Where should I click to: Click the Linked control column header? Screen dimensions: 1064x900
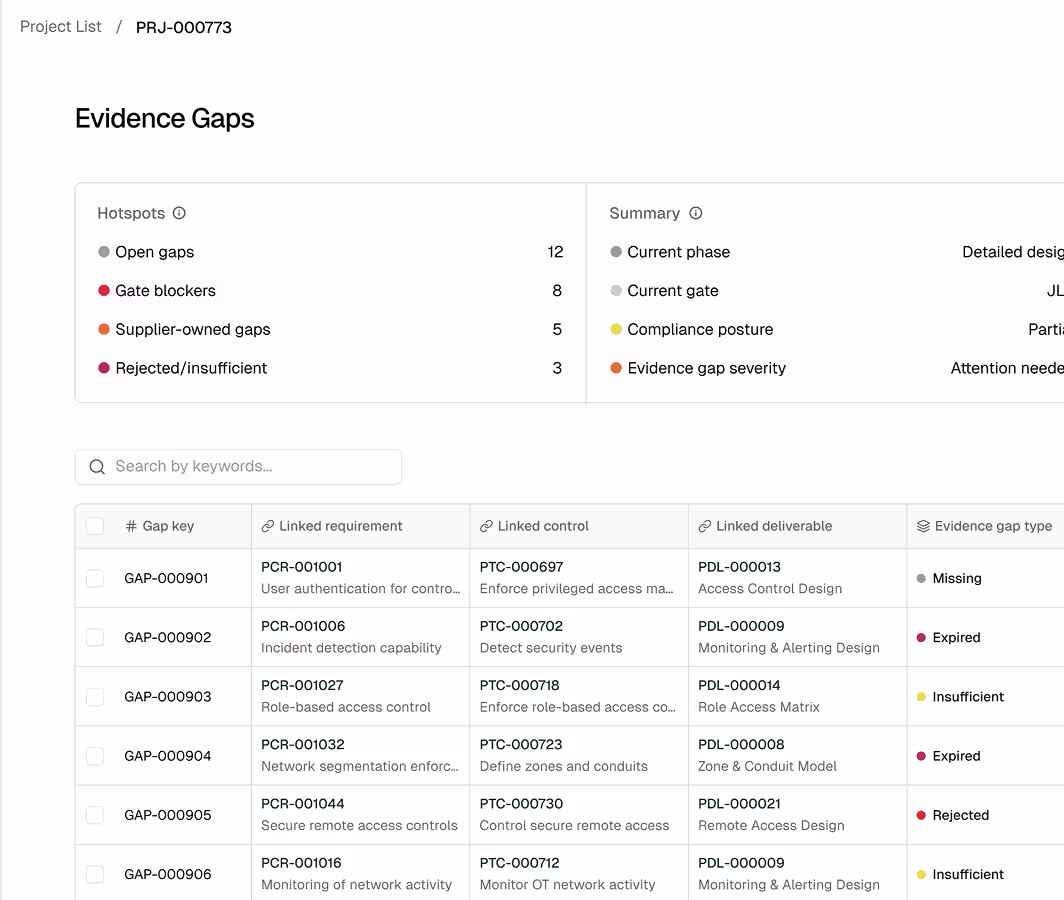point(543,526)
